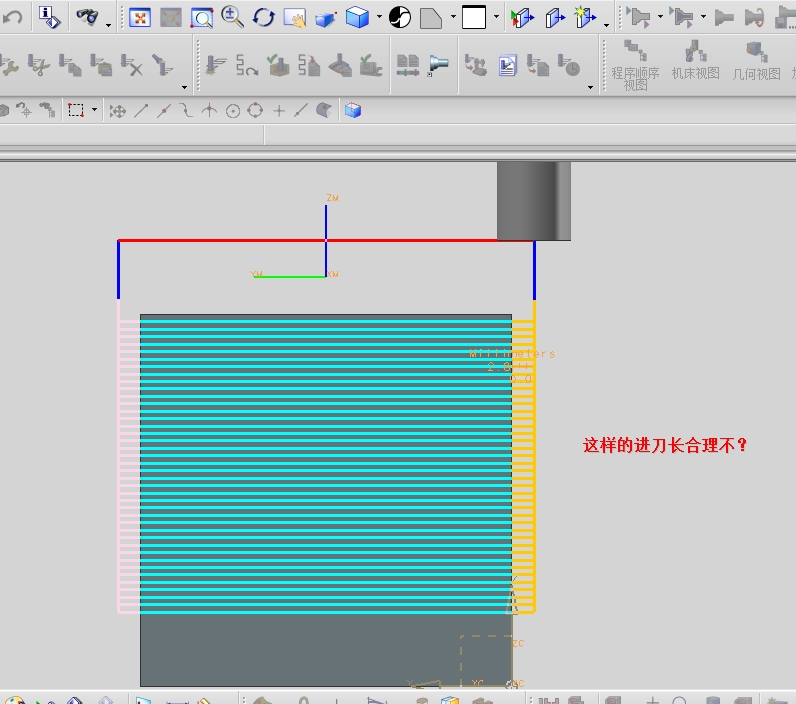Click the Verify tool path icon
Viewport: 796px width, 704px height.
tap(278, 65)
